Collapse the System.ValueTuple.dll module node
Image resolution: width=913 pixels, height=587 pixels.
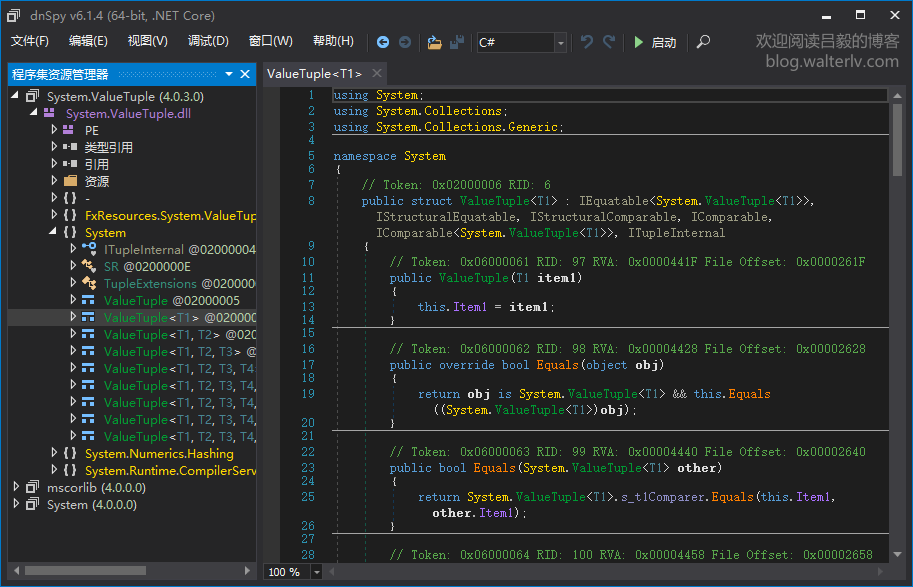tap(34, 112)
